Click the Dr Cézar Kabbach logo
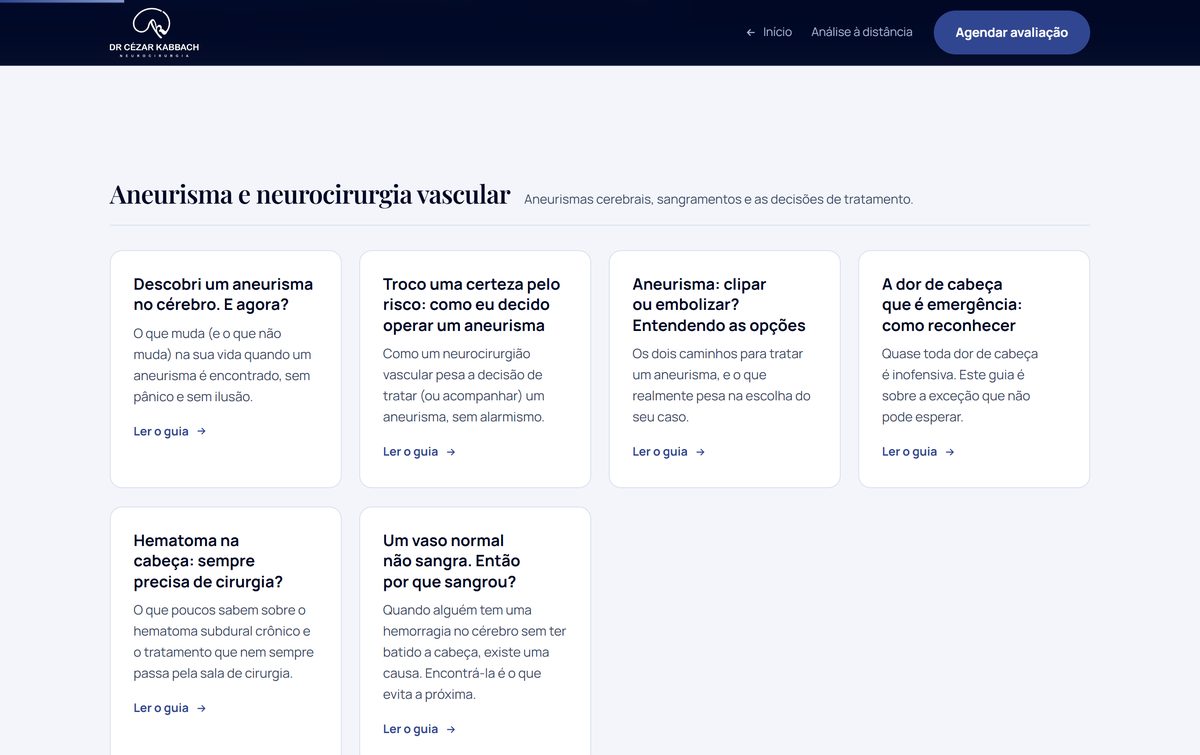Image resolution: width=1200 pixels, height=755 pixels. pos(154,33)
